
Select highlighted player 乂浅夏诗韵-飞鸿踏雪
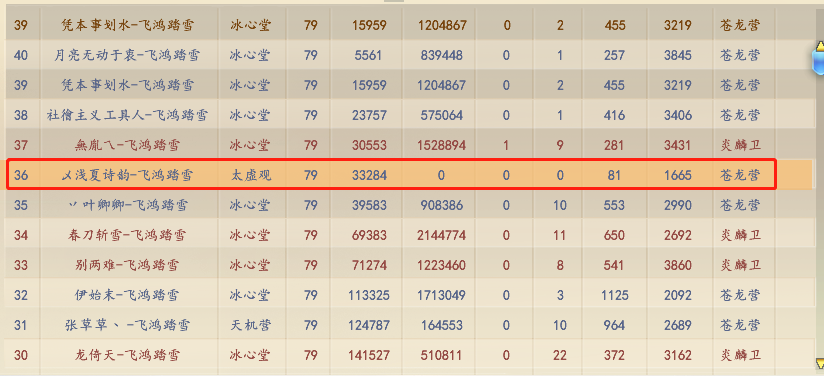point(127,175)
